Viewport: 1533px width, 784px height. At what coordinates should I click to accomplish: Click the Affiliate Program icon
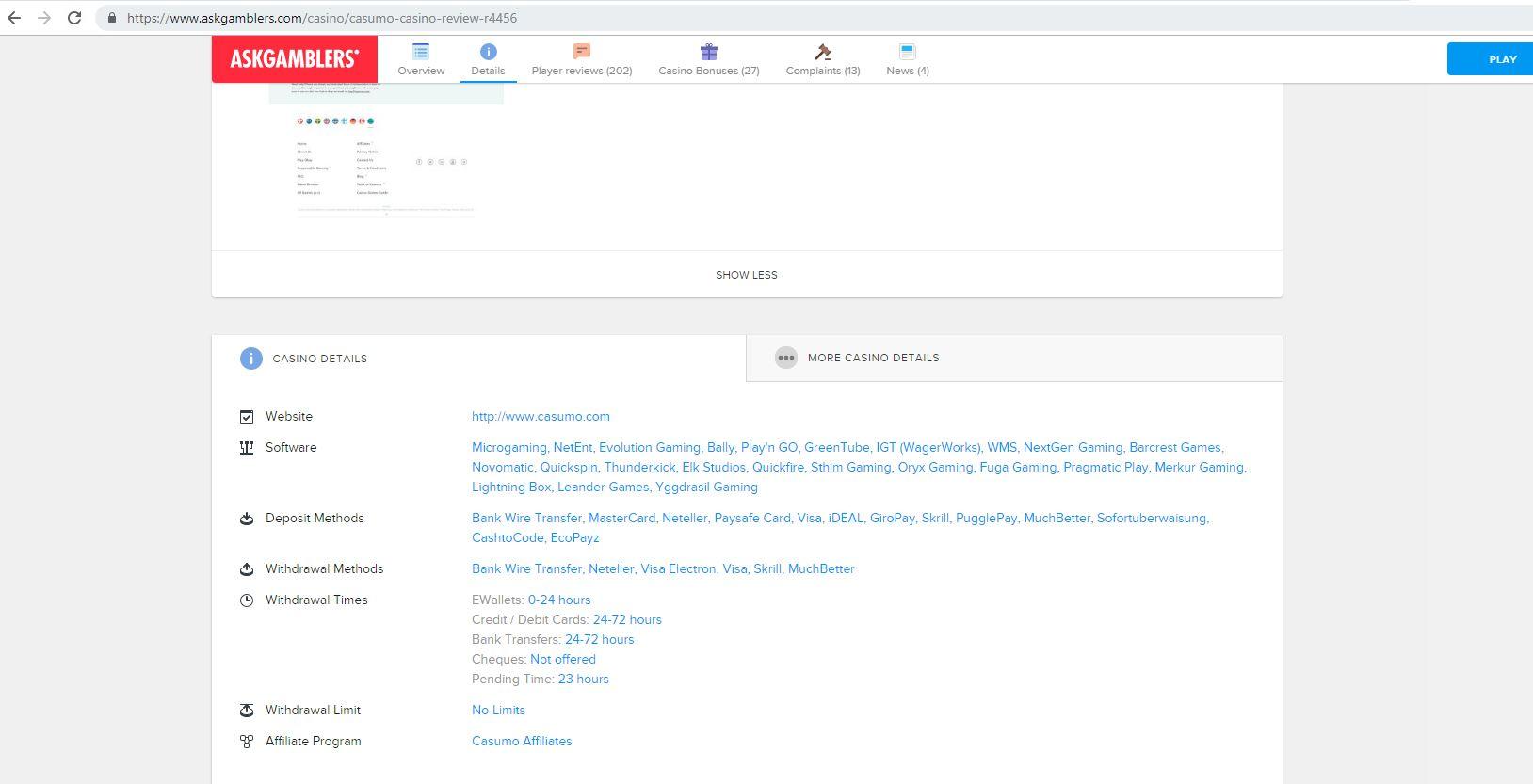point(247,742)
